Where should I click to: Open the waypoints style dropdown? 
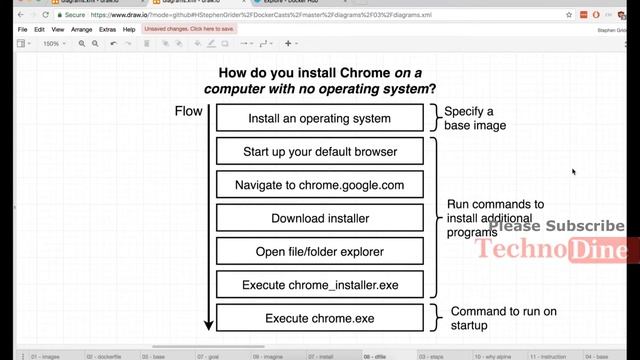coord(266,43)
